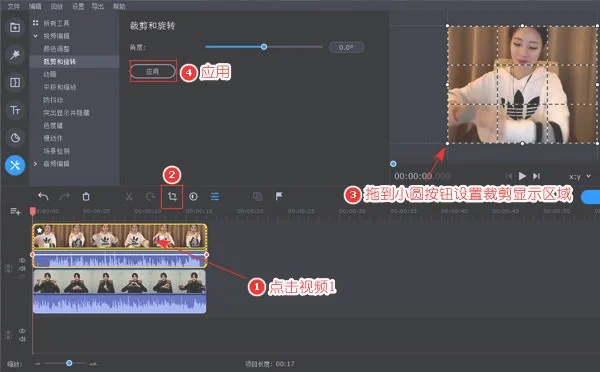This screenshot has height=372, width=600.
Task: Click the first clip's audio waveform
Action: 120,260
